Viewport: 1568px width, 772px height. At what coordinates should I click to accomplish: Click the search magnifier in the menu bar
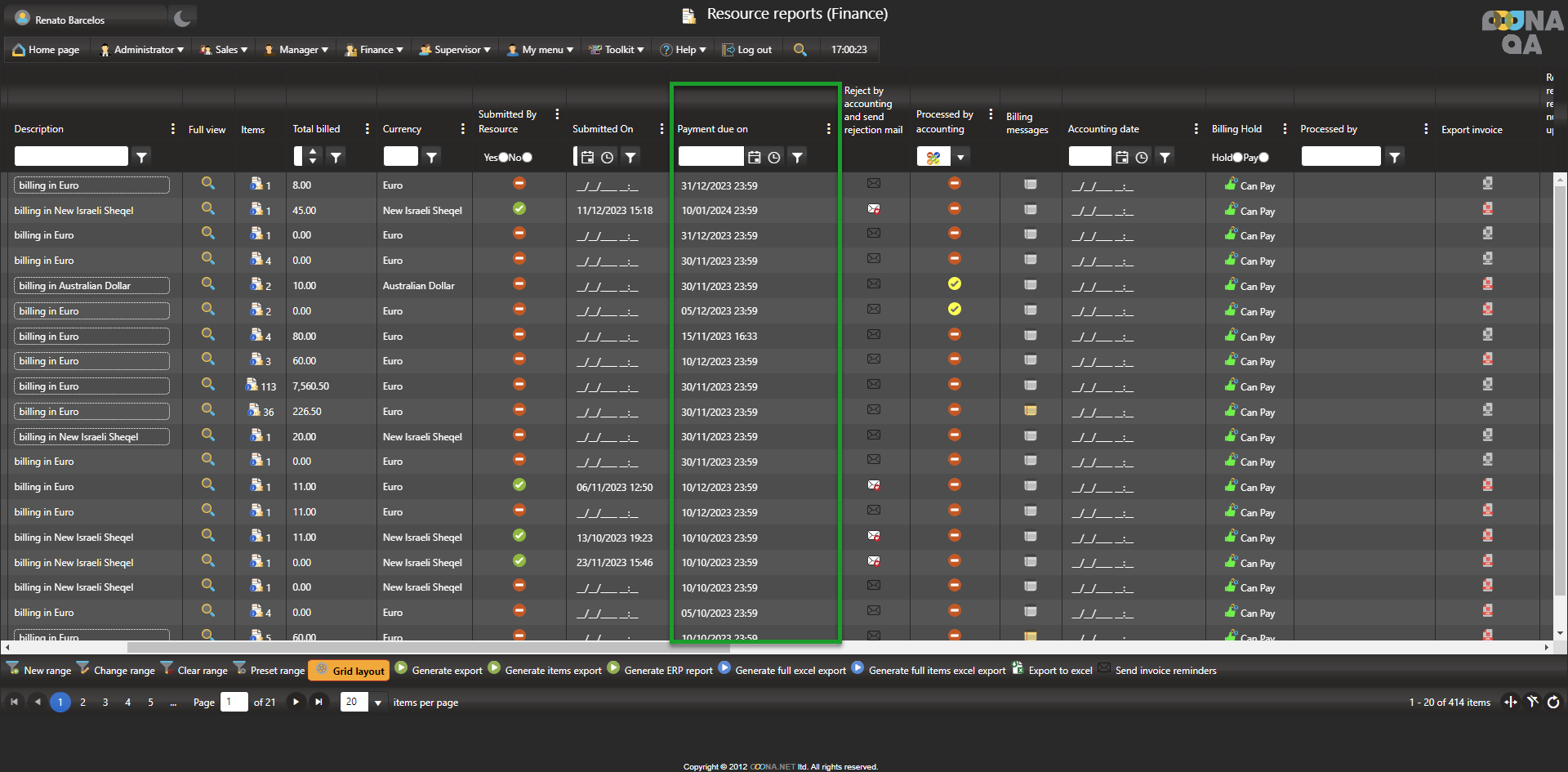tap(800, 50)
